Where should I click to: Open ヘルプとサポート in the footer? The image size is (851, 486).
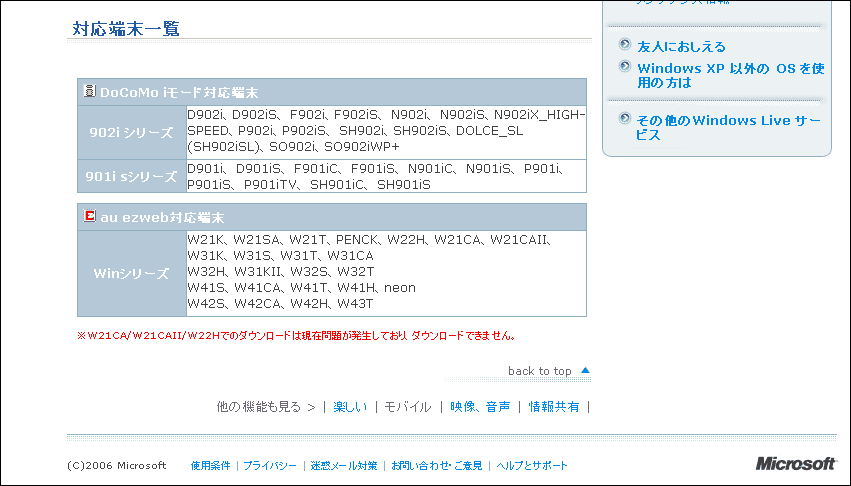532,466
